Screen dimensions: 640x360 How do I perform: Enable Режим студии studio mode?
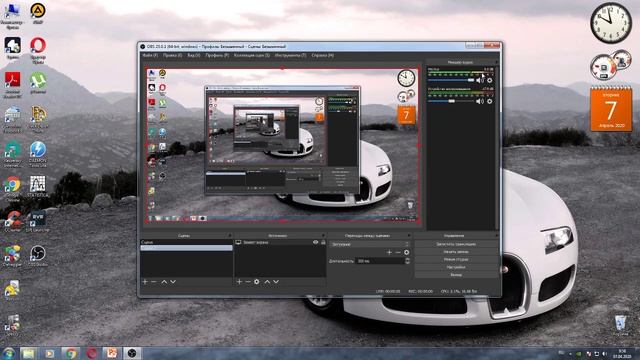click(456, 260)
